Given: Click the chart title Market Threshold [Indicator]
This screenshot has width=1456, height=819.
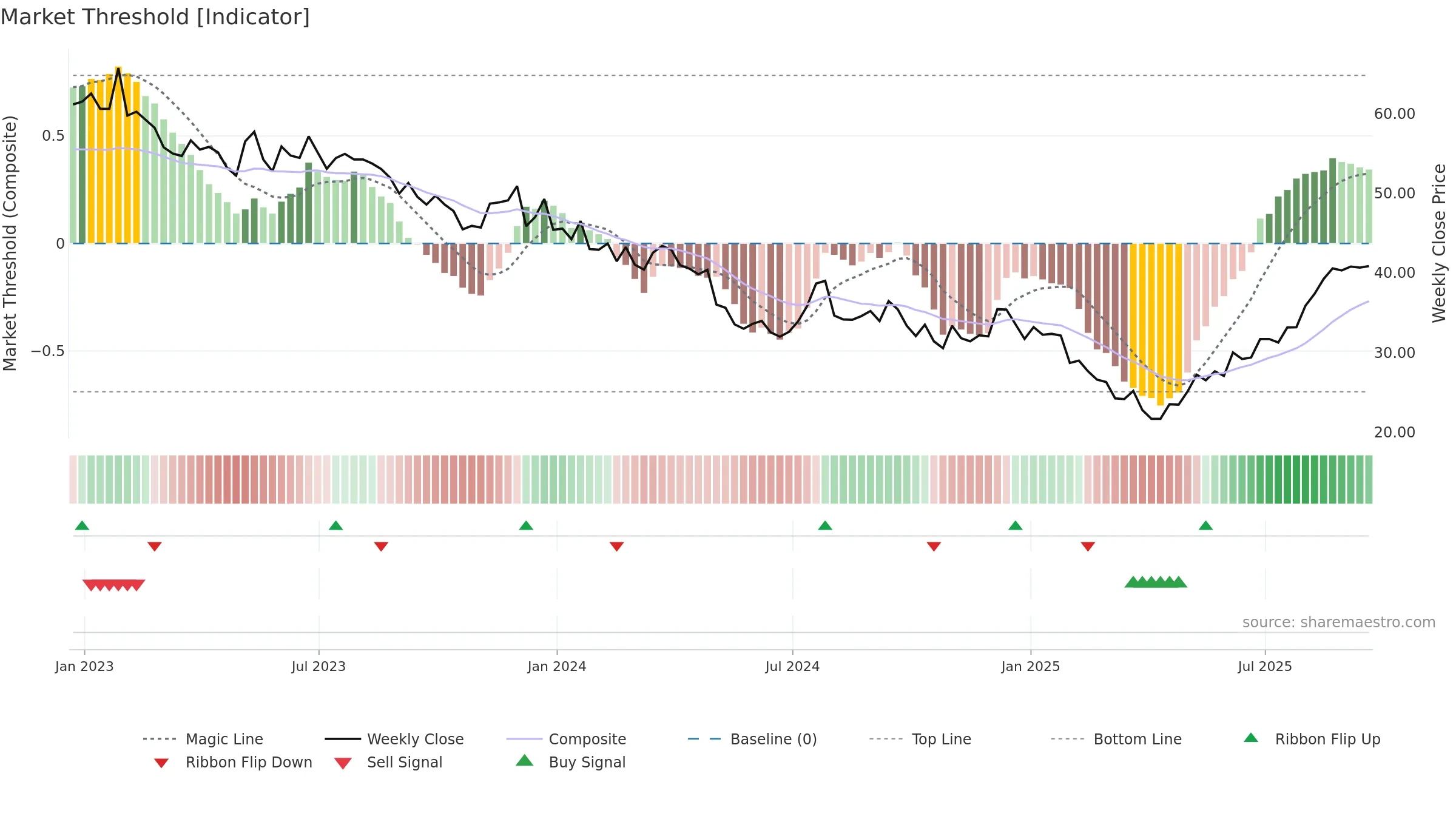Looking at the screenshot, I should coord(155,17).
